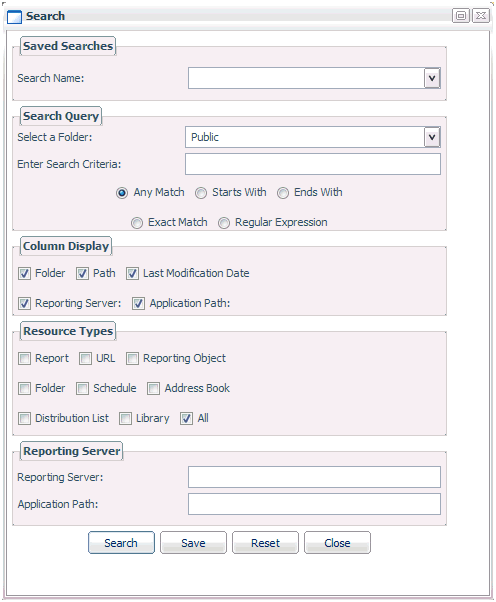Image resolution: width=496 pixels, height=602 pixels.
Task: Select the Starts With radio option
Action: [x=201, y=193]
